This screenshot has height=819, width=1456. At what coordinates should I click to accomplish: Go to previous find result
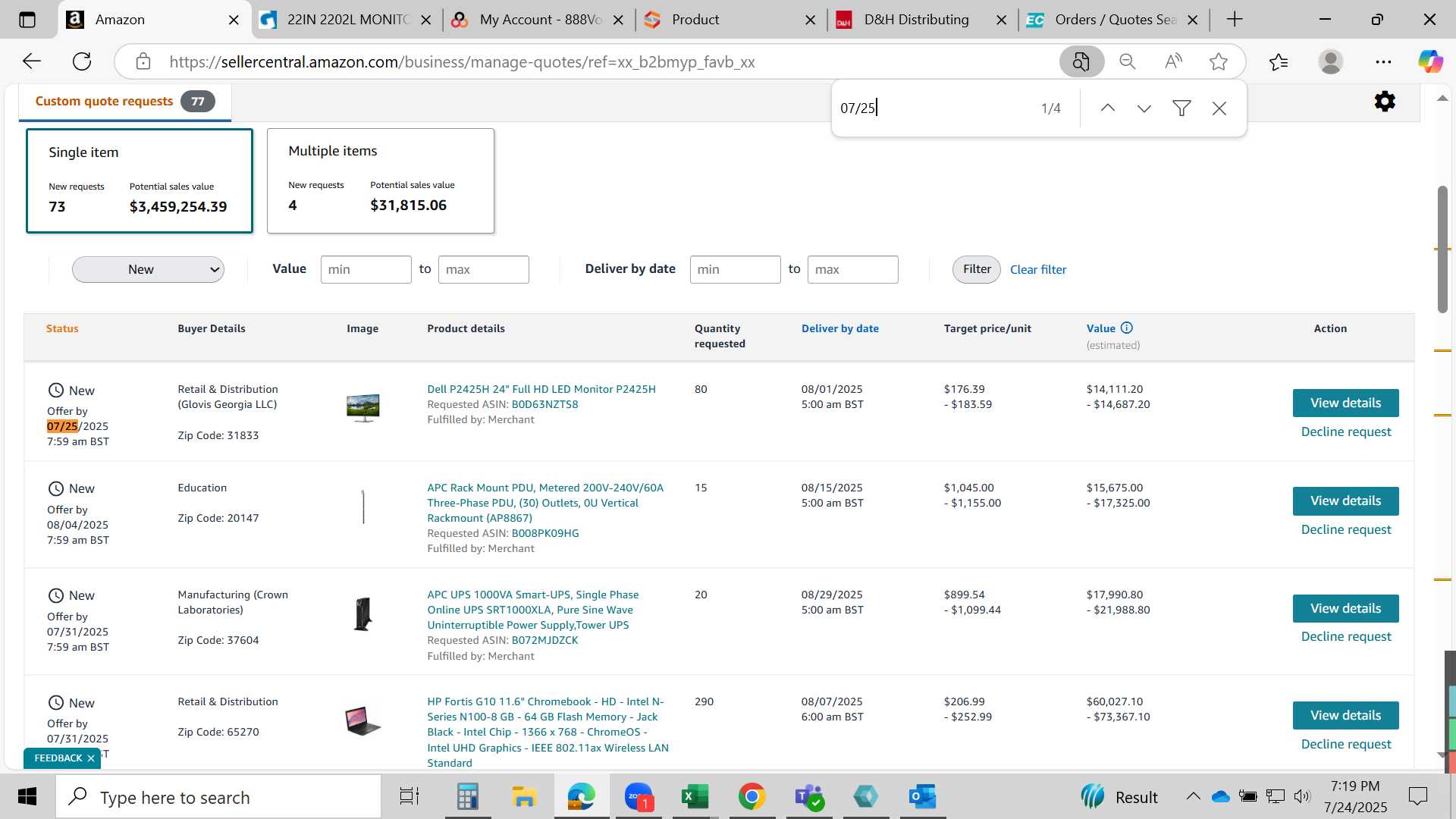1107,108
